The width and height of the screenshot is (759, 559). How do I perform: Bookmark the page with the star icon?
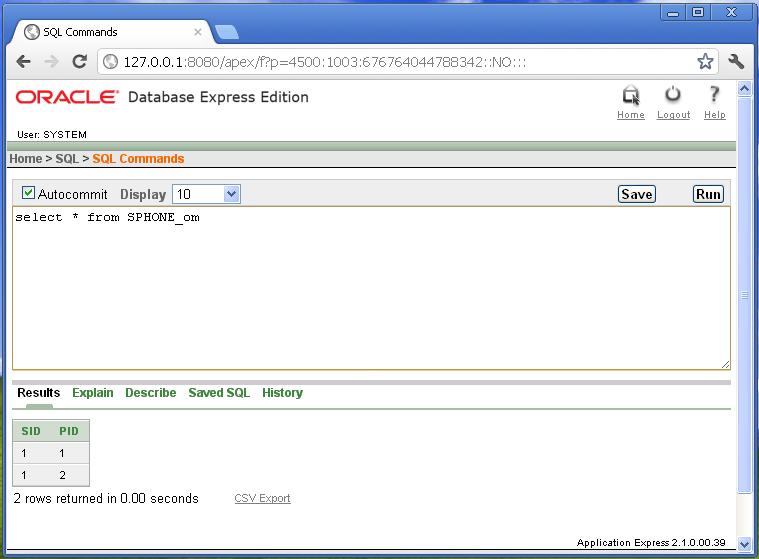pos(705,61)
